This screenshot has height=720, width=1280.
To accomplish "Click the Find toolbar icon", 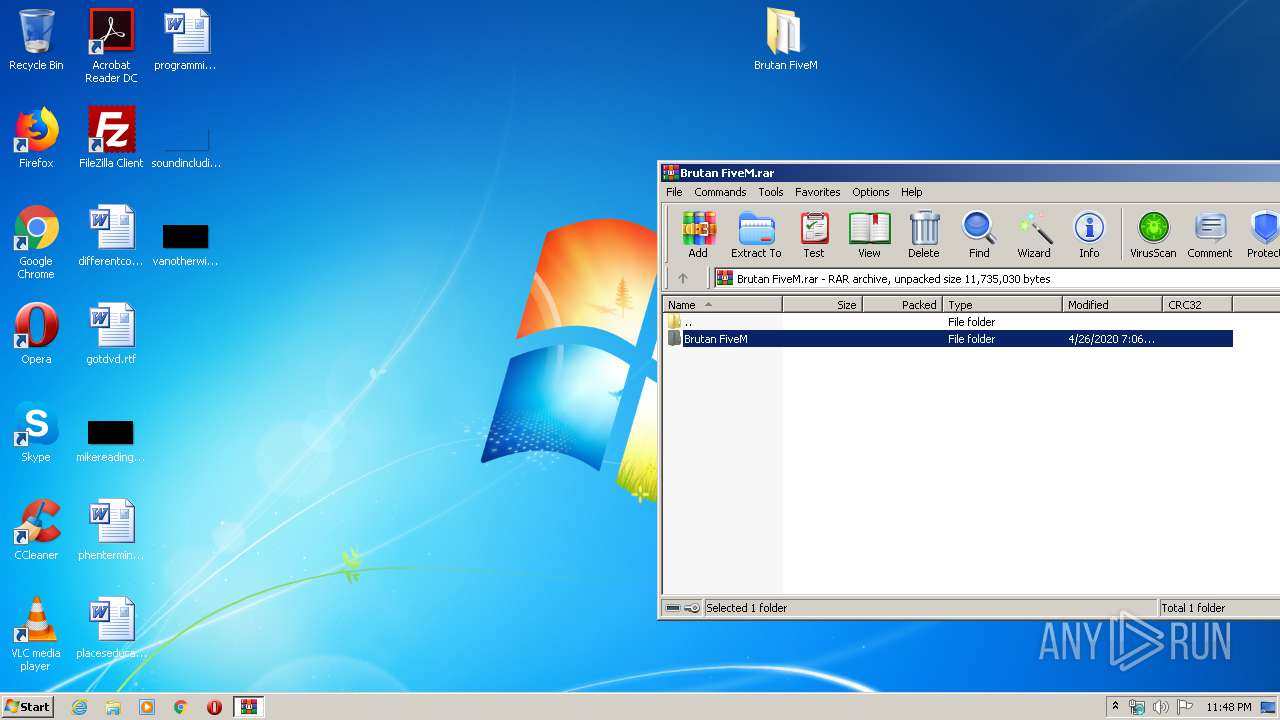I will 979,235.
